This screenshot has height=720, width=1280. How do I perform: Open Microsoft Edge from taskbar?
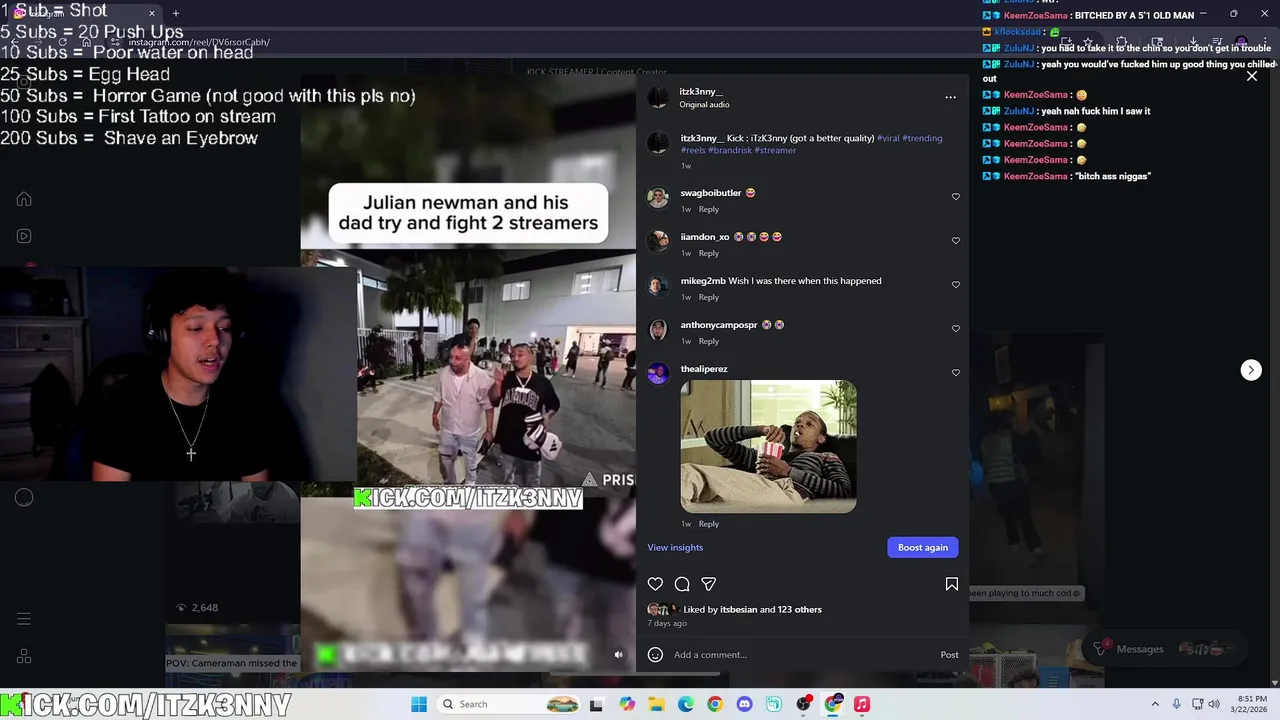[686, 704]
